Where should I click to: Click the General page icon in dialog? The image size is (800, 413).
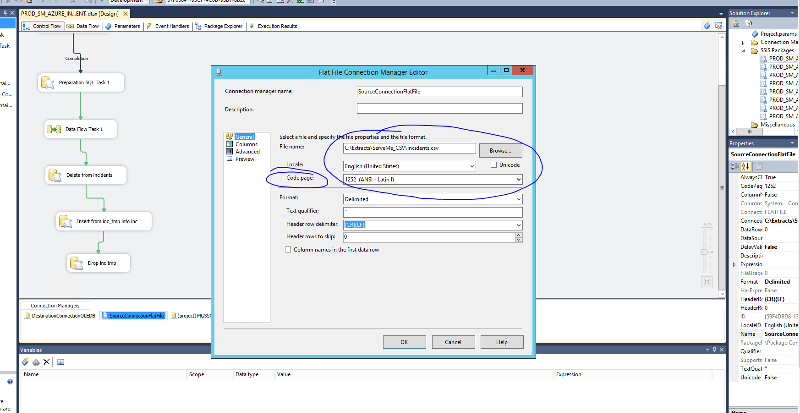coord(230,136)
